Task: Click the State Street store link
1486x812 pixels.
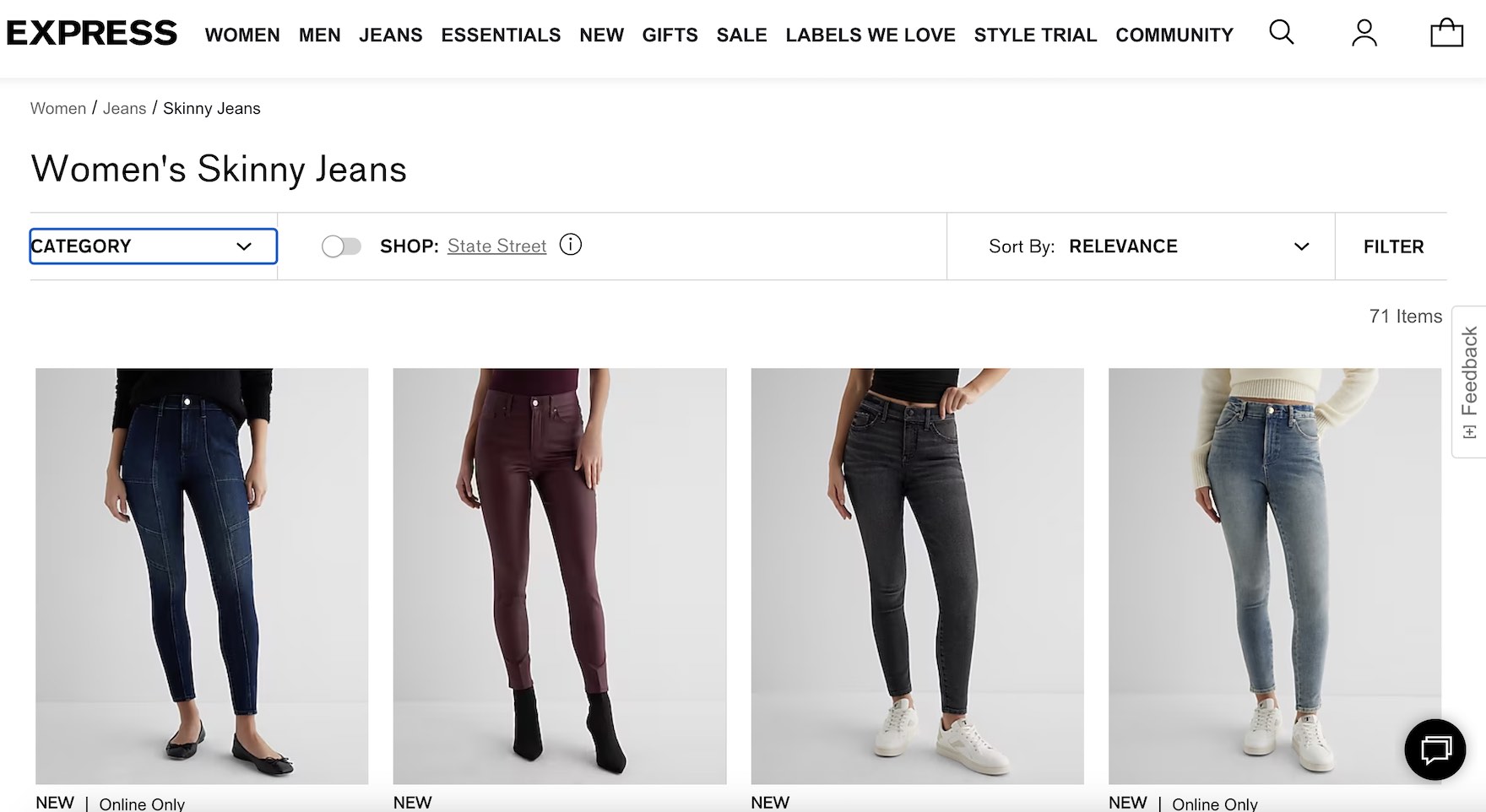Action: pyautogui.click(x=496, y=246)
